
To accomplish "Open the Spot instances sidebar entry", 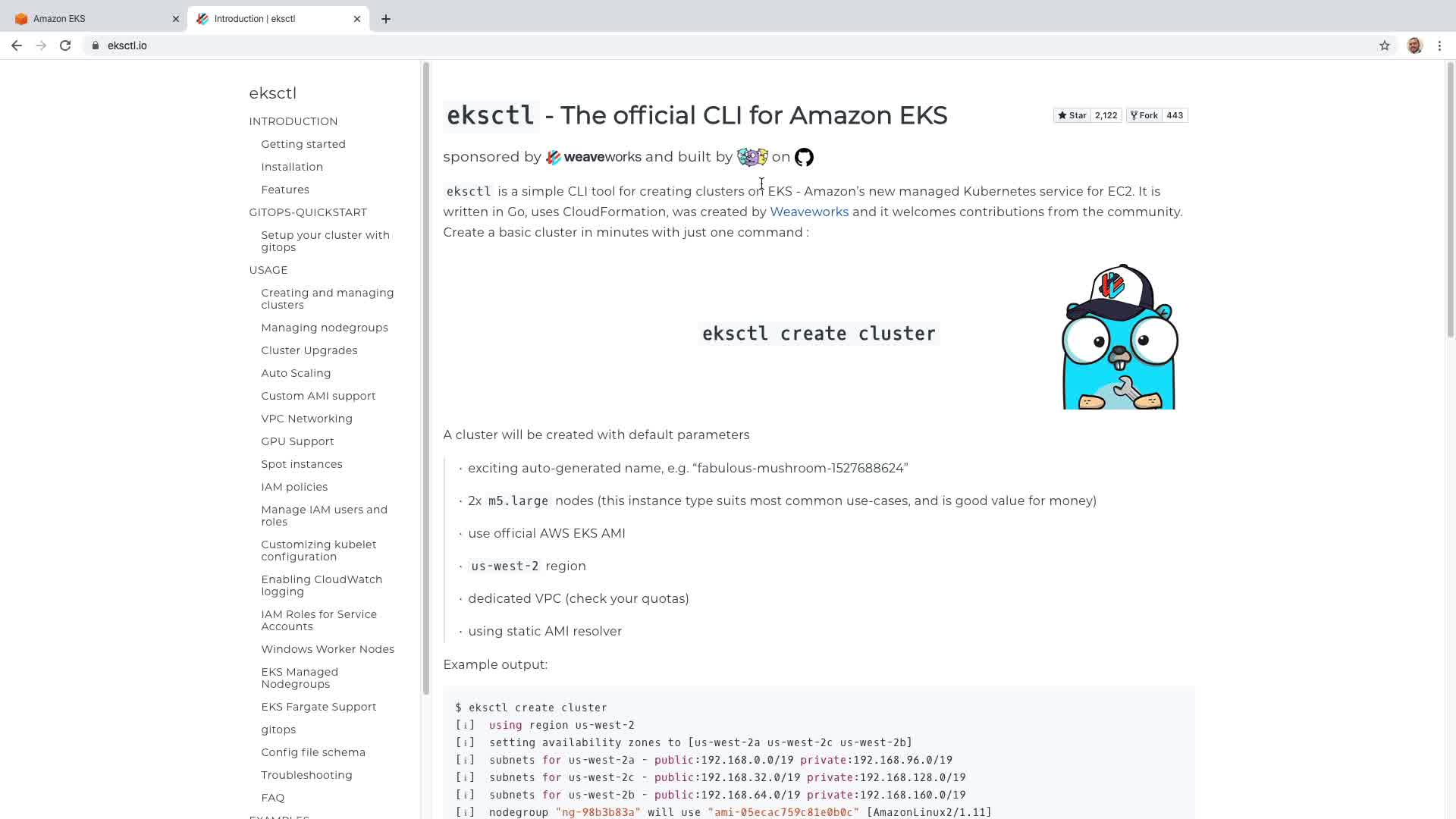I will (302, 464).
